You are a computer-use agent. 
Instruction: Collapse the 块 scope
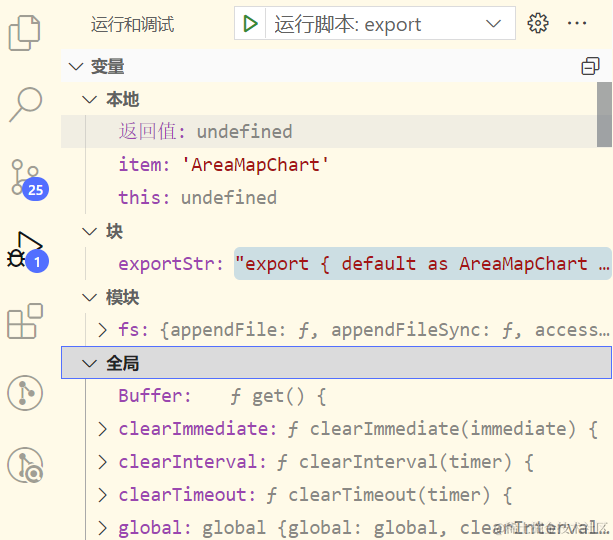90,231
